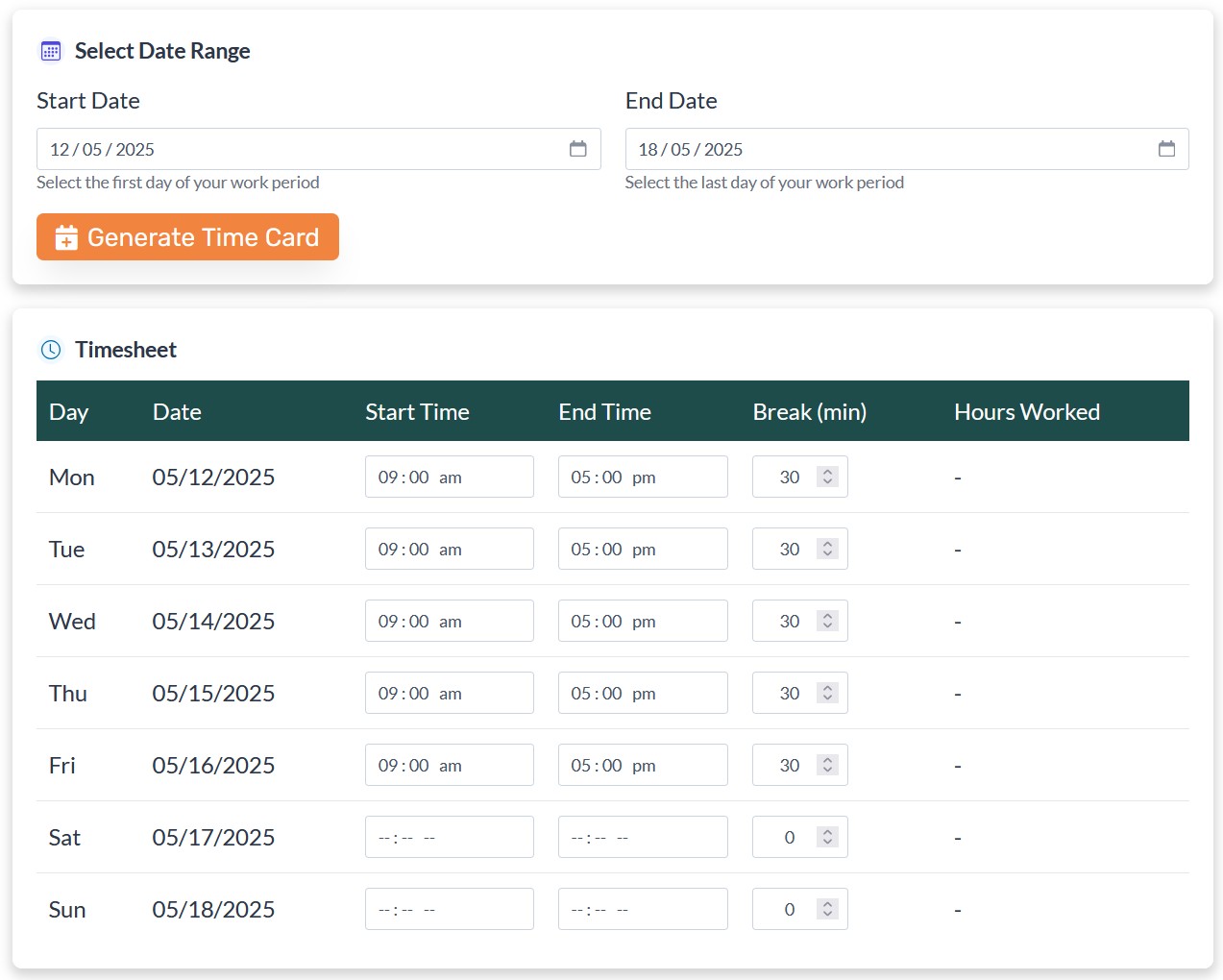Click the End Date input field

tap(884, 149)
